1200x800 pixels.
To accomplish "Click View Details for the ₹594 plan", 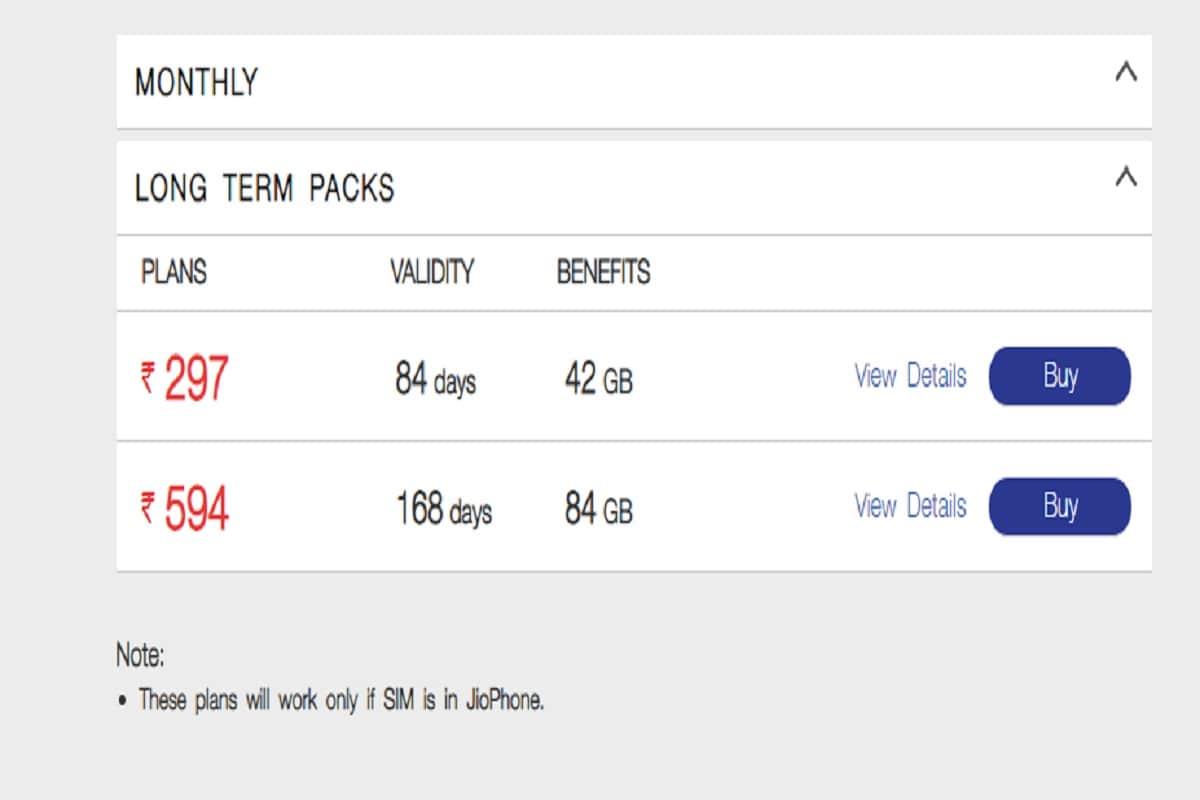I will click(909, 506).
